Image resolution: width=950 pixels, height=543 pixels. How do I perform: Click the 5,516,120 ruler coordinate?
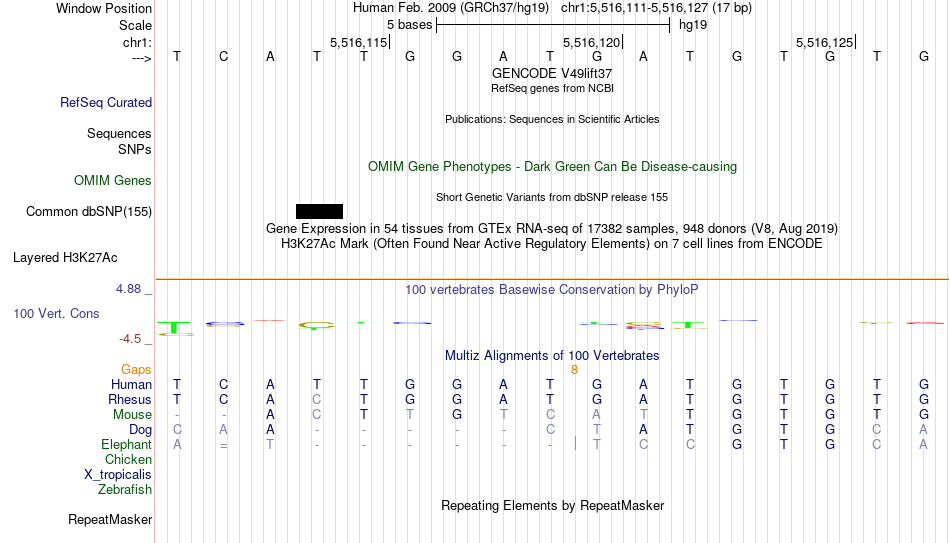[591, 42]
